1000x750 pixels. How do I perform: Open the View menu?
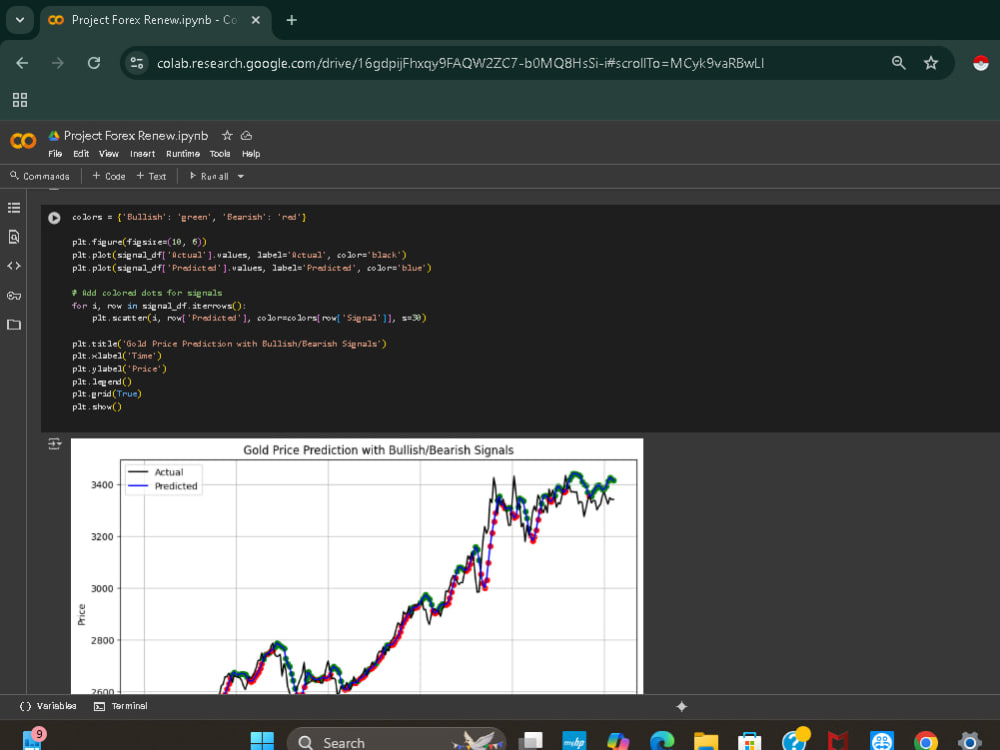[108, 154]
